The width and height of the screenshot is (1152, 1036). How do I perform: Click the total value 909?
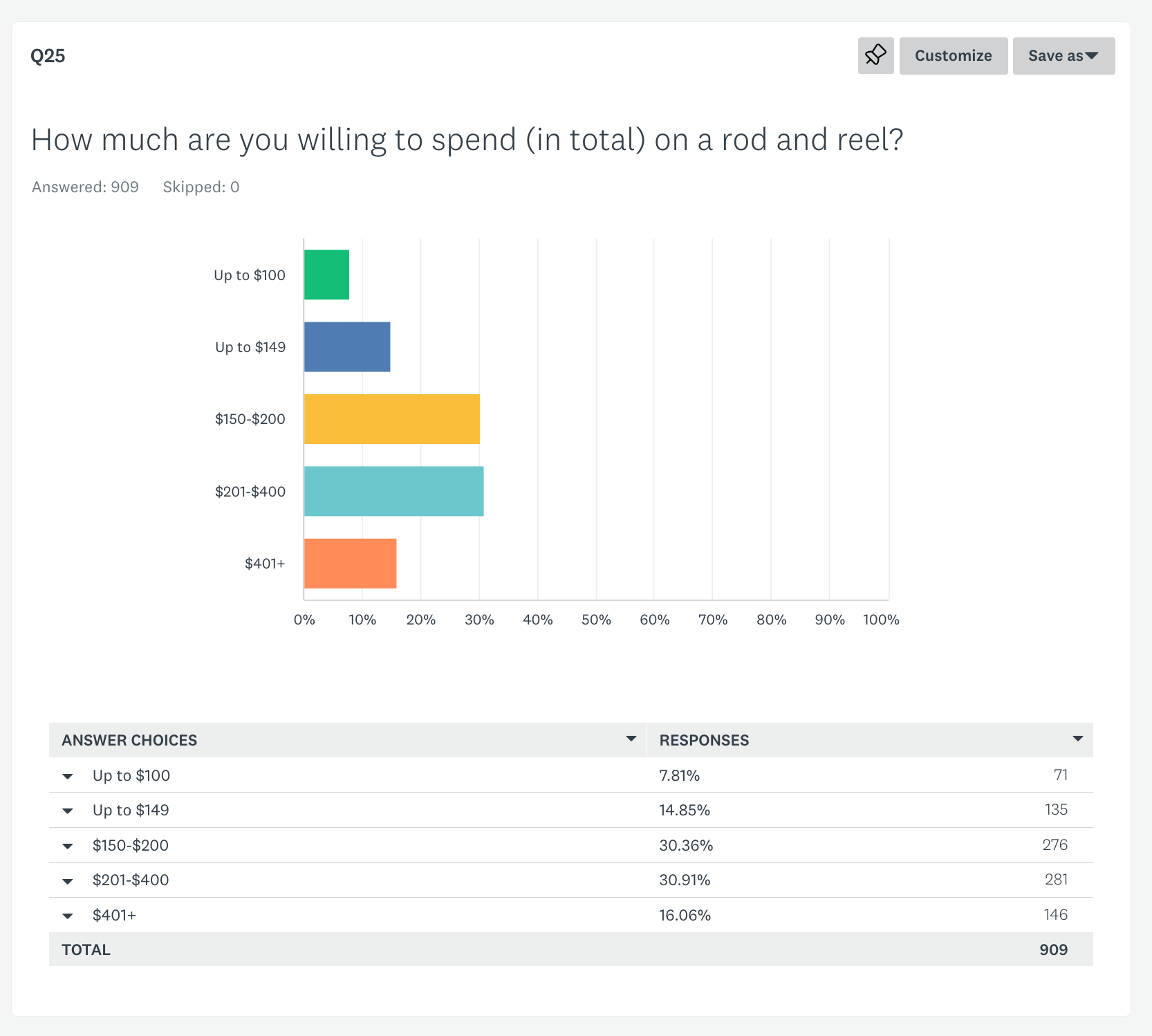(1054, 950)
